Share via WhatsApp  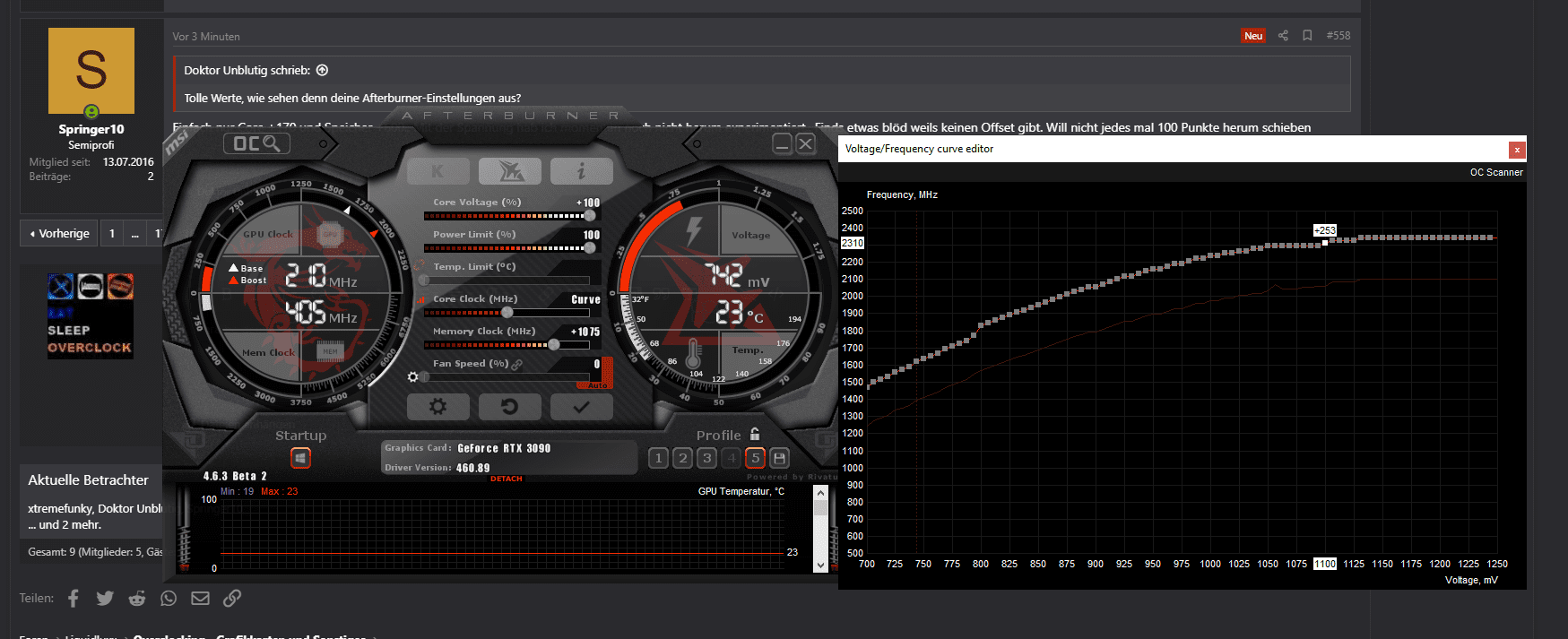click(169, 598)
